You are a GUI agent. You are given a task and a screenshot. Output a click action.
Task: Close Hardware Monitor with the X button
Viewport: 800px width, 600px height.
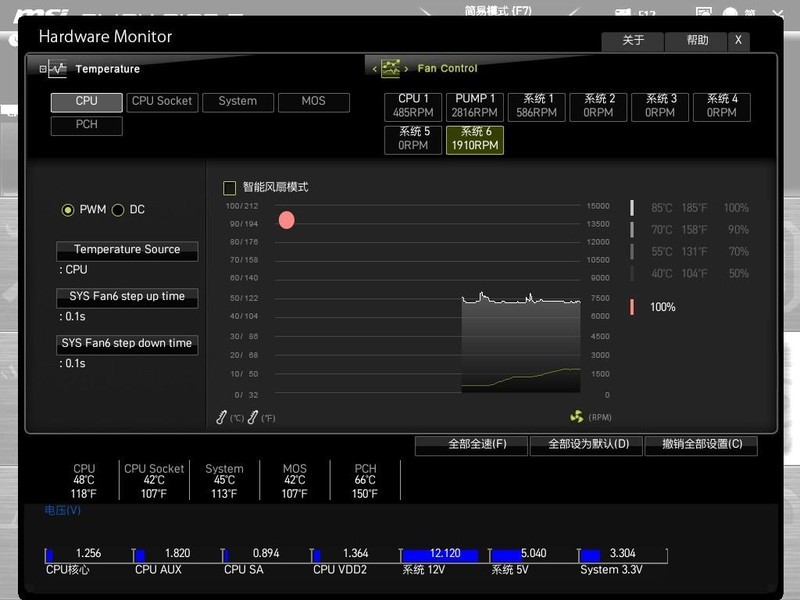738,41
